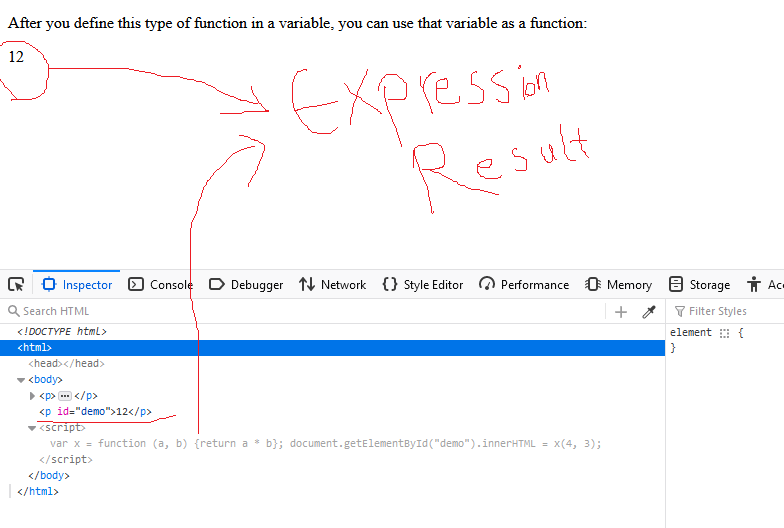Open the Style Editor tab
The image size is (784, 528).
point(422,284)
